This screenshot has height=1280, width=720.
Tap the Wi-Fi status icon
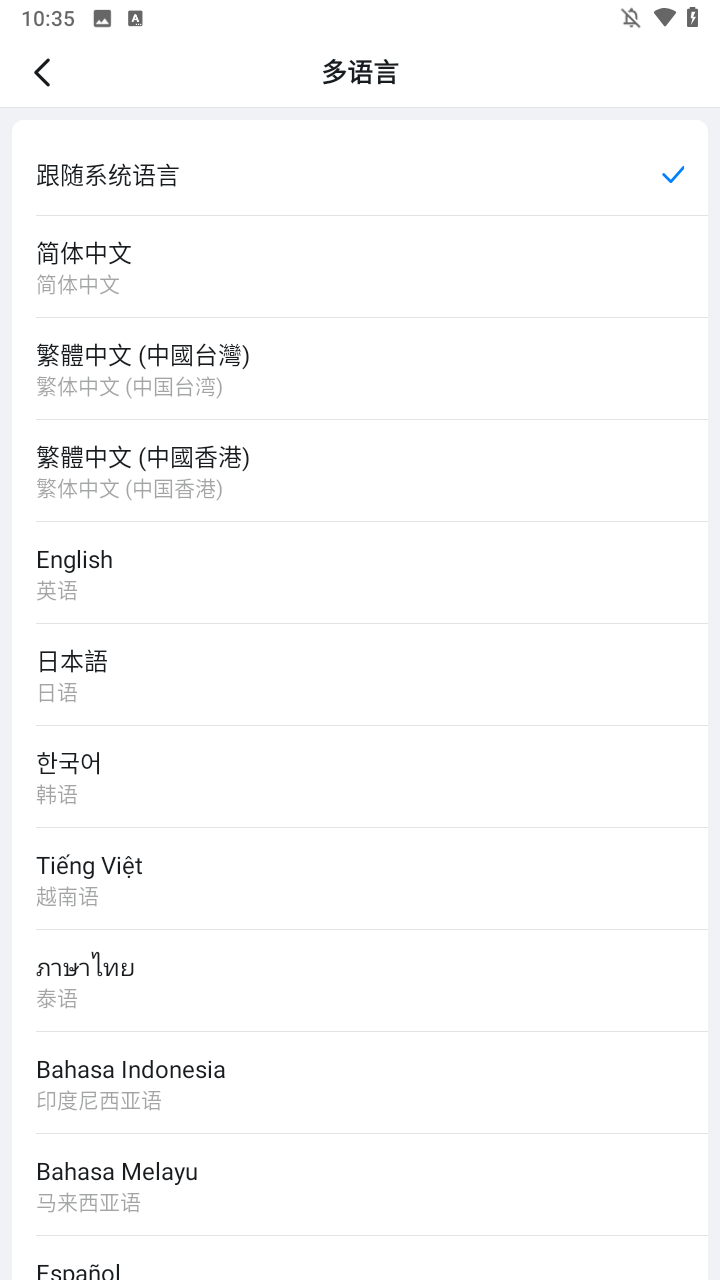click(664, 18)
